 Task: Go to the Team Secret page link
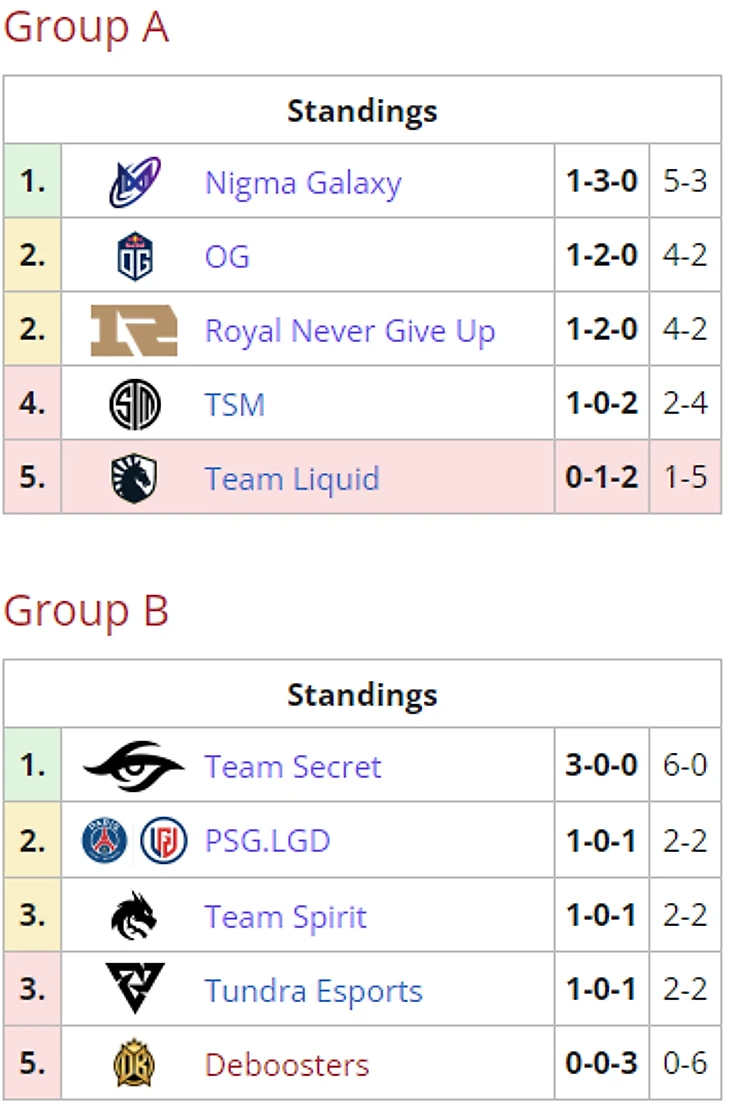[x=293, y=767]
